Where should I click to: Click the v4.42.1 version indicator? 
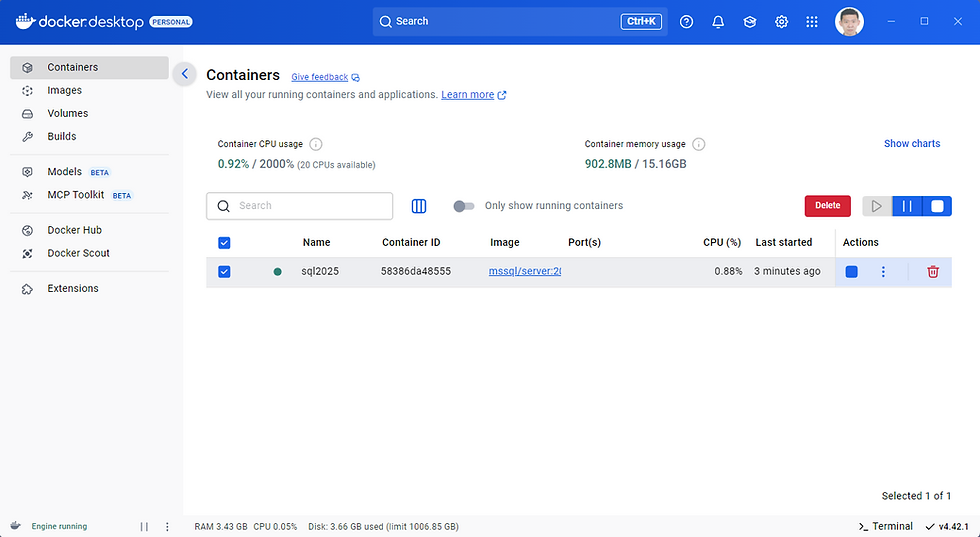tap(947, 526)
